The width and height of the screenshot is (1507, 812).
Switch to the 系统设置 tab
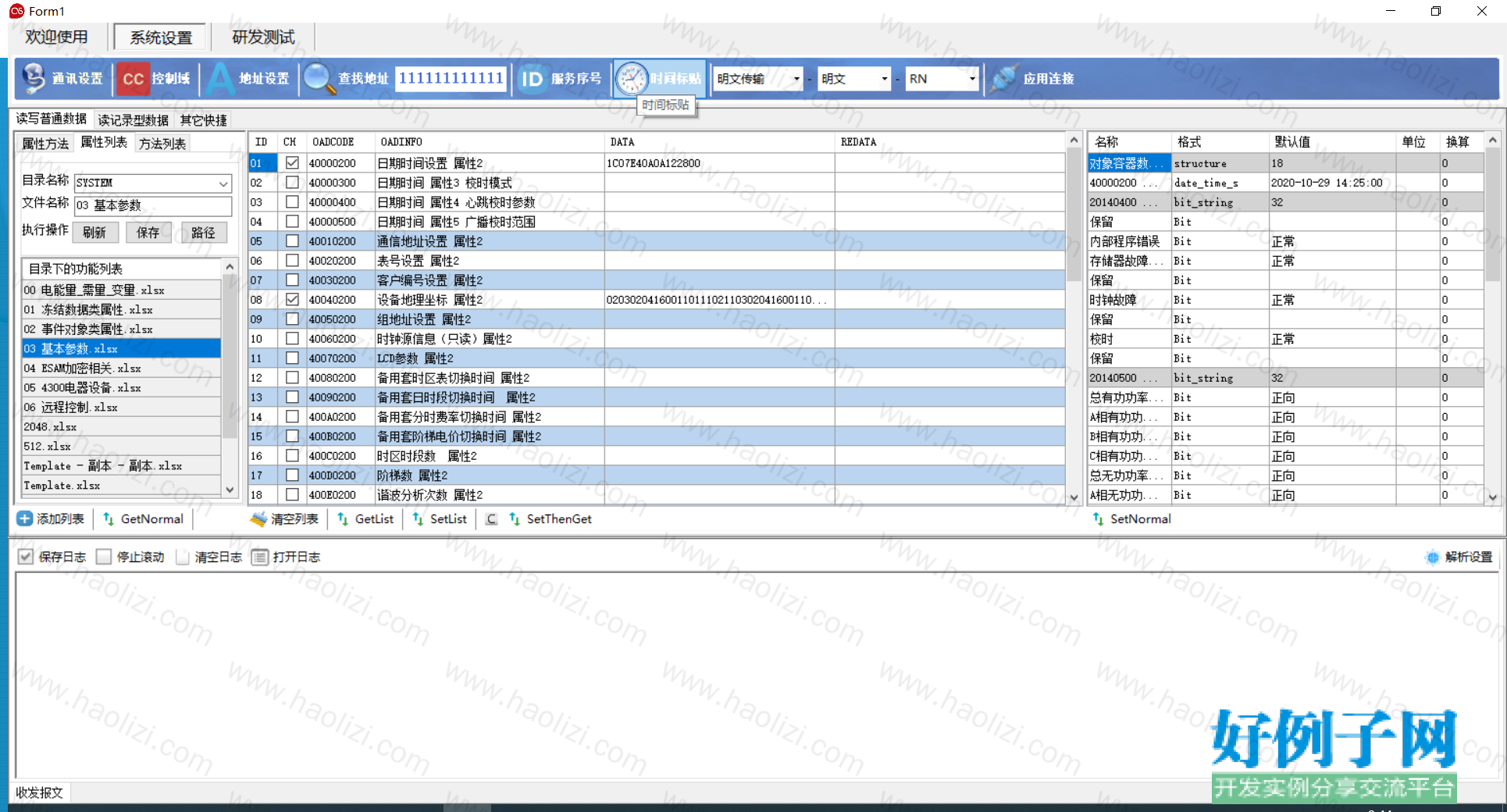point(160,37)
